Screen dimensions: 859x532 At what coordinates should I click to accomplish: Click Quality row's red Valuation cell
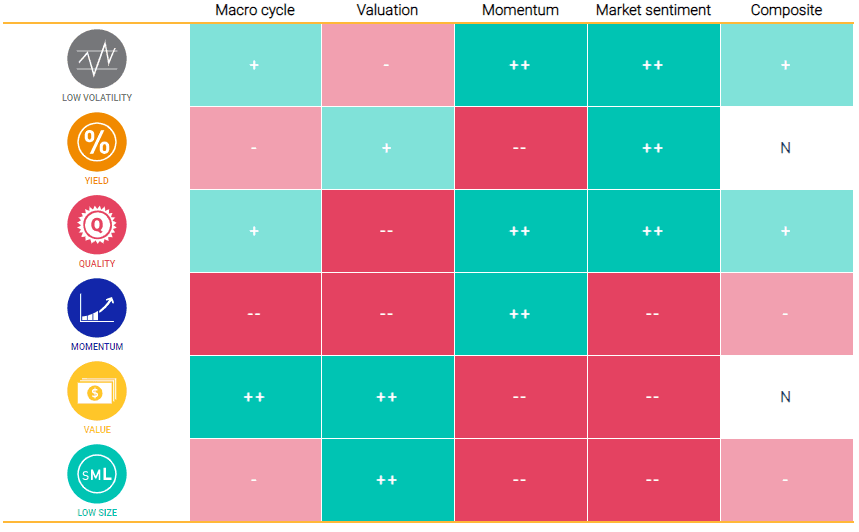(x=387, y=231)
